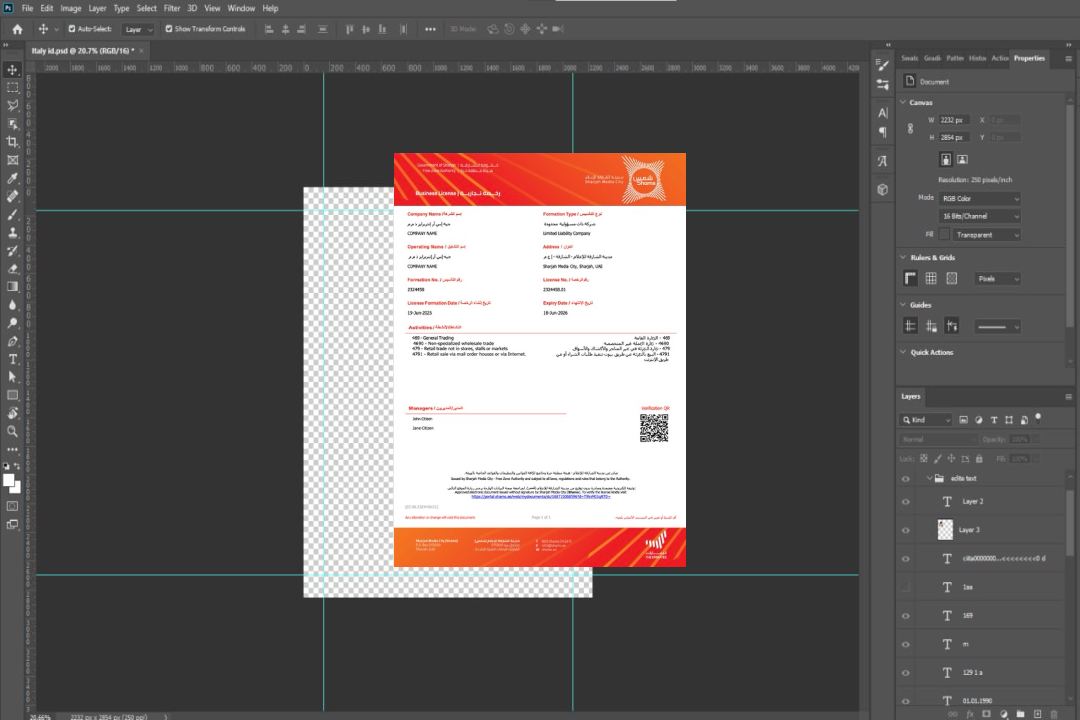
Task: Open the Filter menu
Action: (172, 8)
